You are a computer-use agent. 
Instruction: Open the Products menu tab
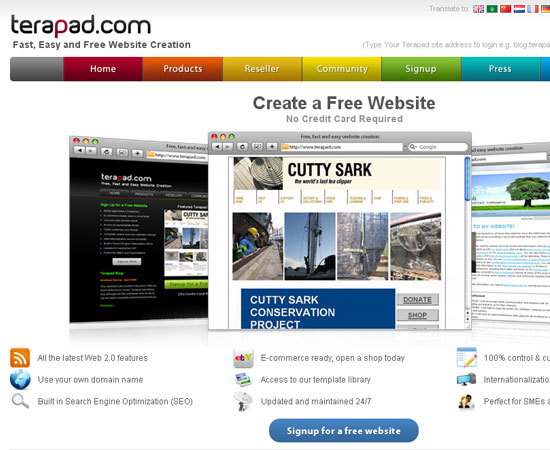pos(183,69)
